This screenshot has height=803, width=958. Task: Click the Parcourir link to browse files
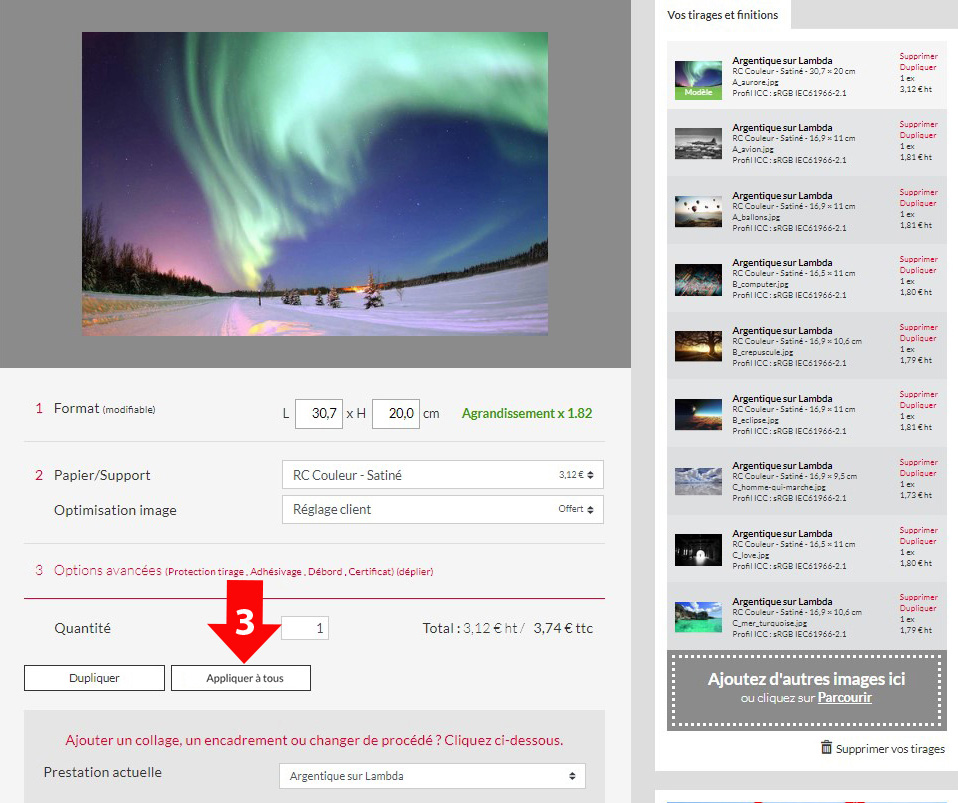[x=844, y=698]
